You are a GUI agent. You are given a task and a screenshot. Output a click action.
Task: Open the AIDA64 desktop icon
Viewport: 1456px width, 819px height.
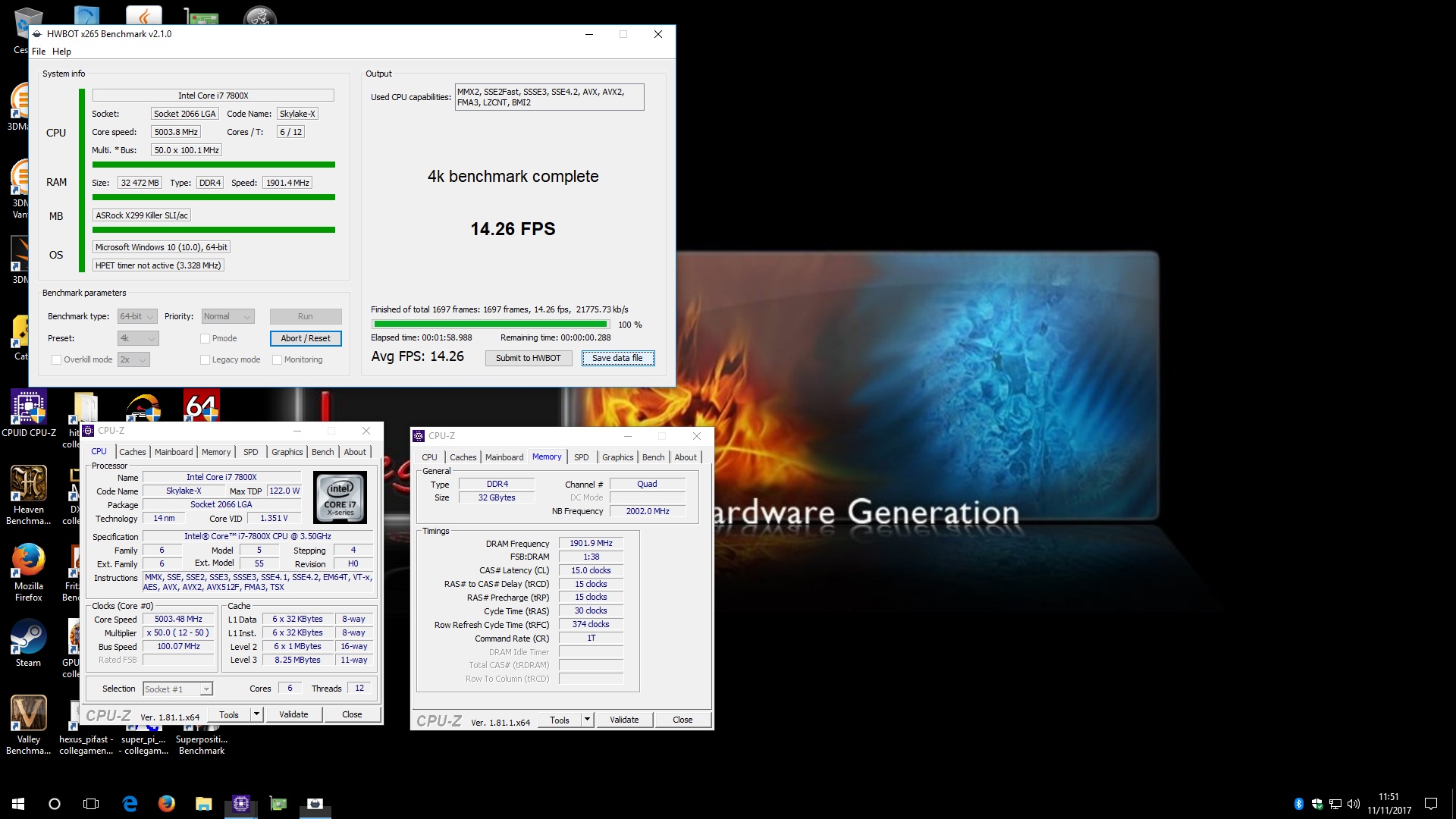pyautogui.click(x=202, y=406)
